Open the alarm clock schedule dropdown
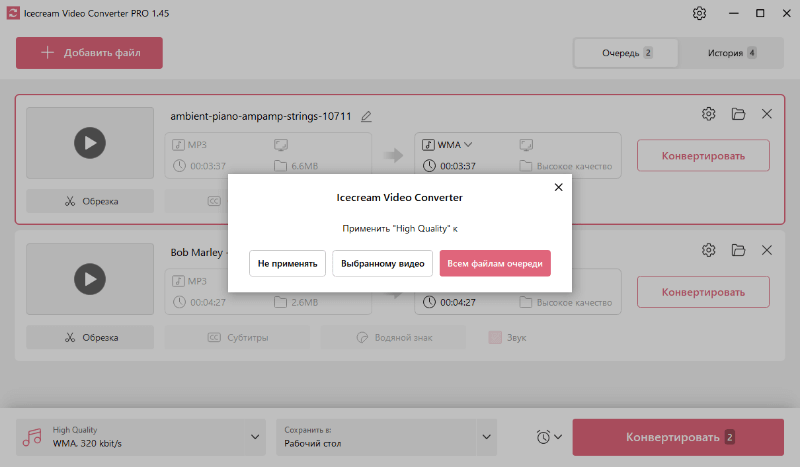800x467 pixels. click(549, 437)
